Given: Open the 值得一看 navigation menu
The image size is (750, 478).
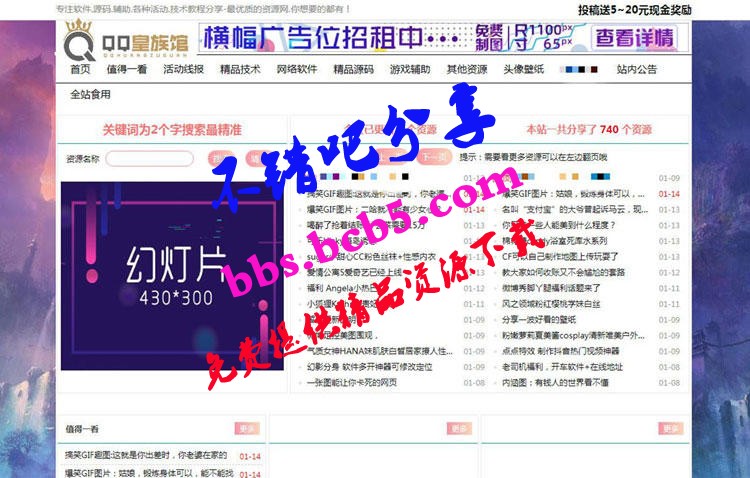Looking at the screenshot, I should (127, 69).
